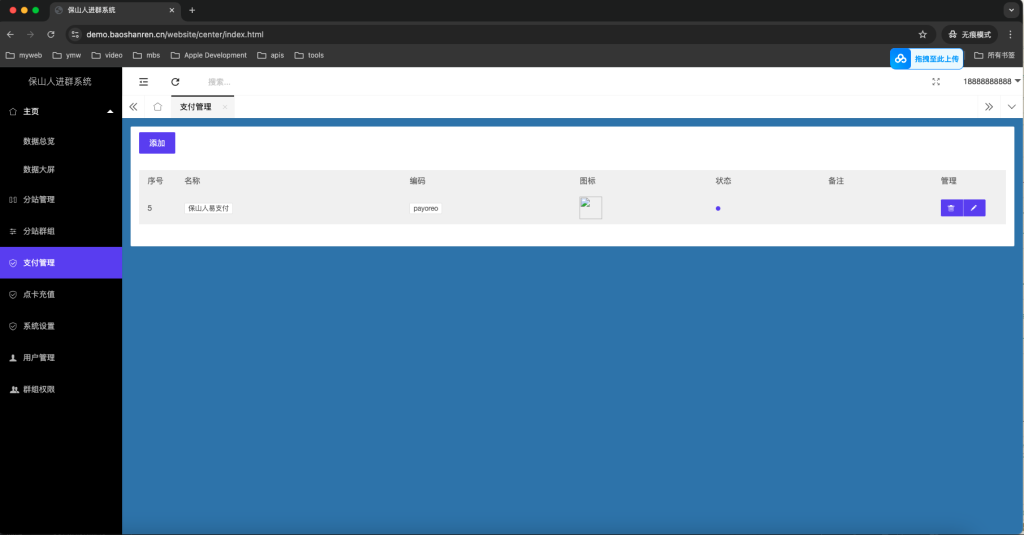The height and width of the screenshot is (535, 1024).
Task: Click the payoreo code cell
Action: 426,208
